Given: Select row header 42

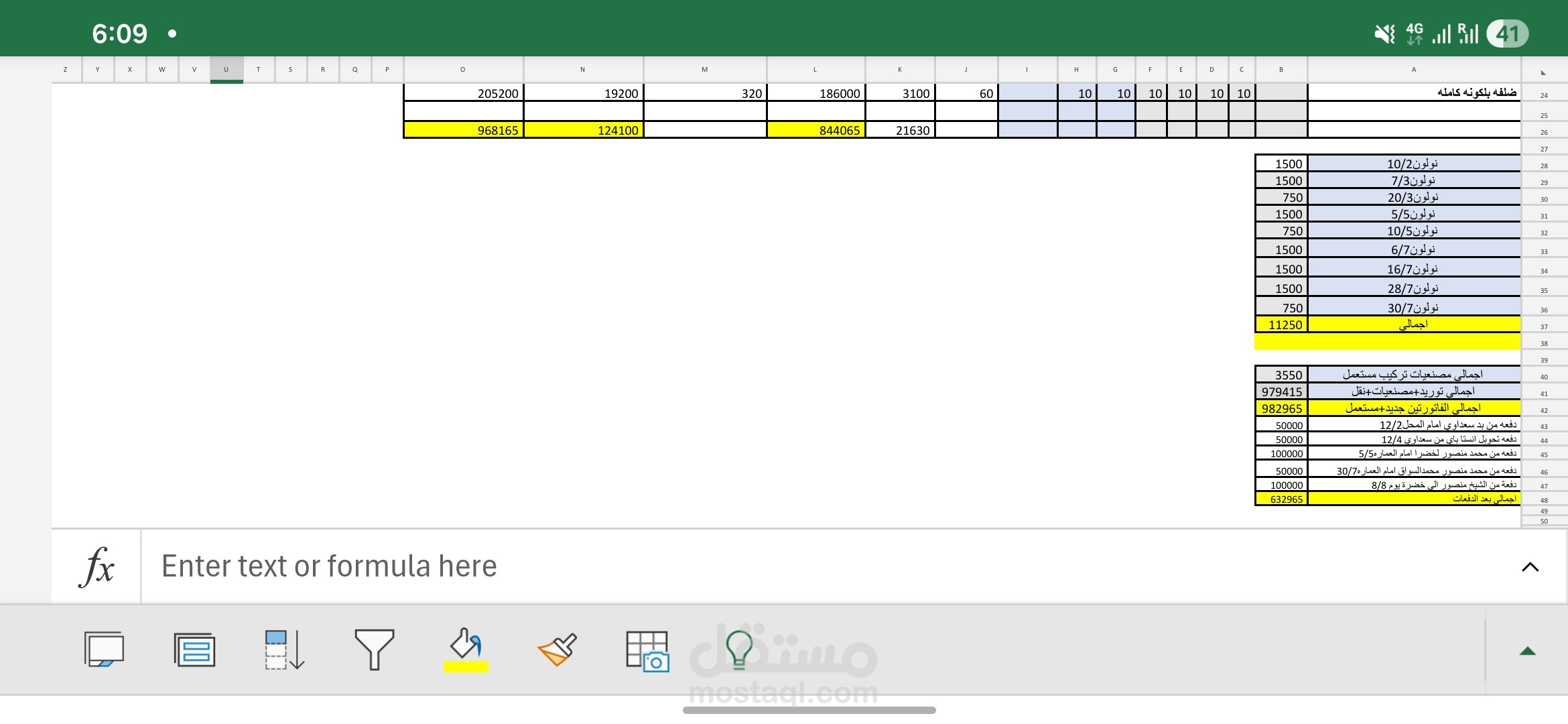Looking at the screenshot, I should 1544,410.
